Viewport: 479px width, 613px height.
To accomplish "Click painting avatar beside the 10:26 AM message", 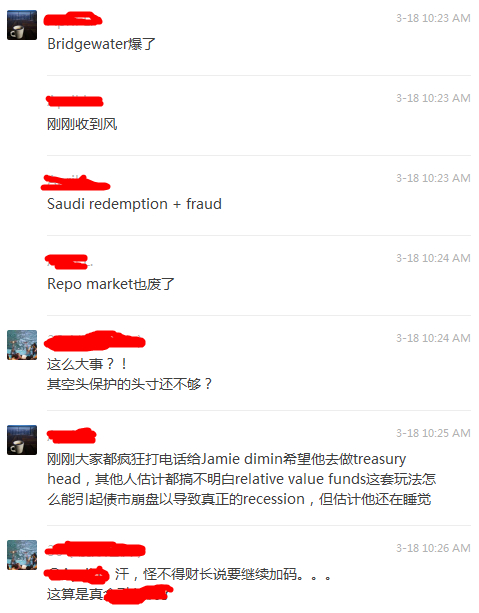I will point(22,555).
